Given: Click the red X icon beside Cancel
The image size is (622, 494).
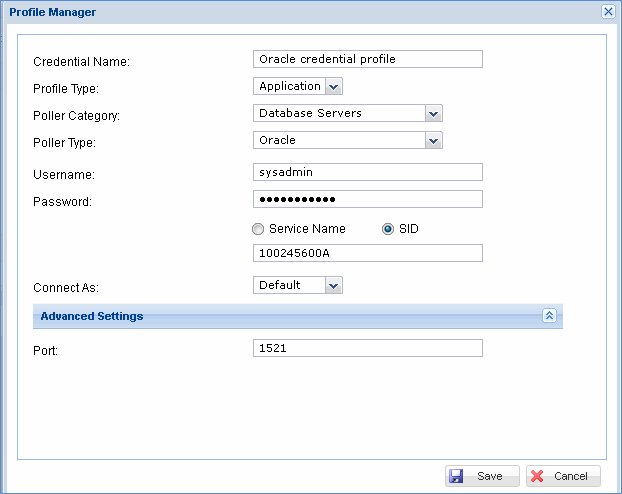Looking at the screenshot, I should pos(537,476).
